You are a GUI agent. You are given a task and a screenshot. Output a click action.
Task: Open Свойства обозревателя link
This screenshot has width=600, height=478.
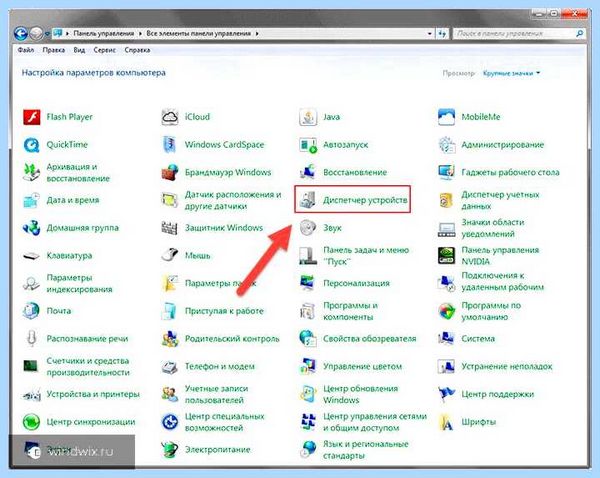[369, 339]
